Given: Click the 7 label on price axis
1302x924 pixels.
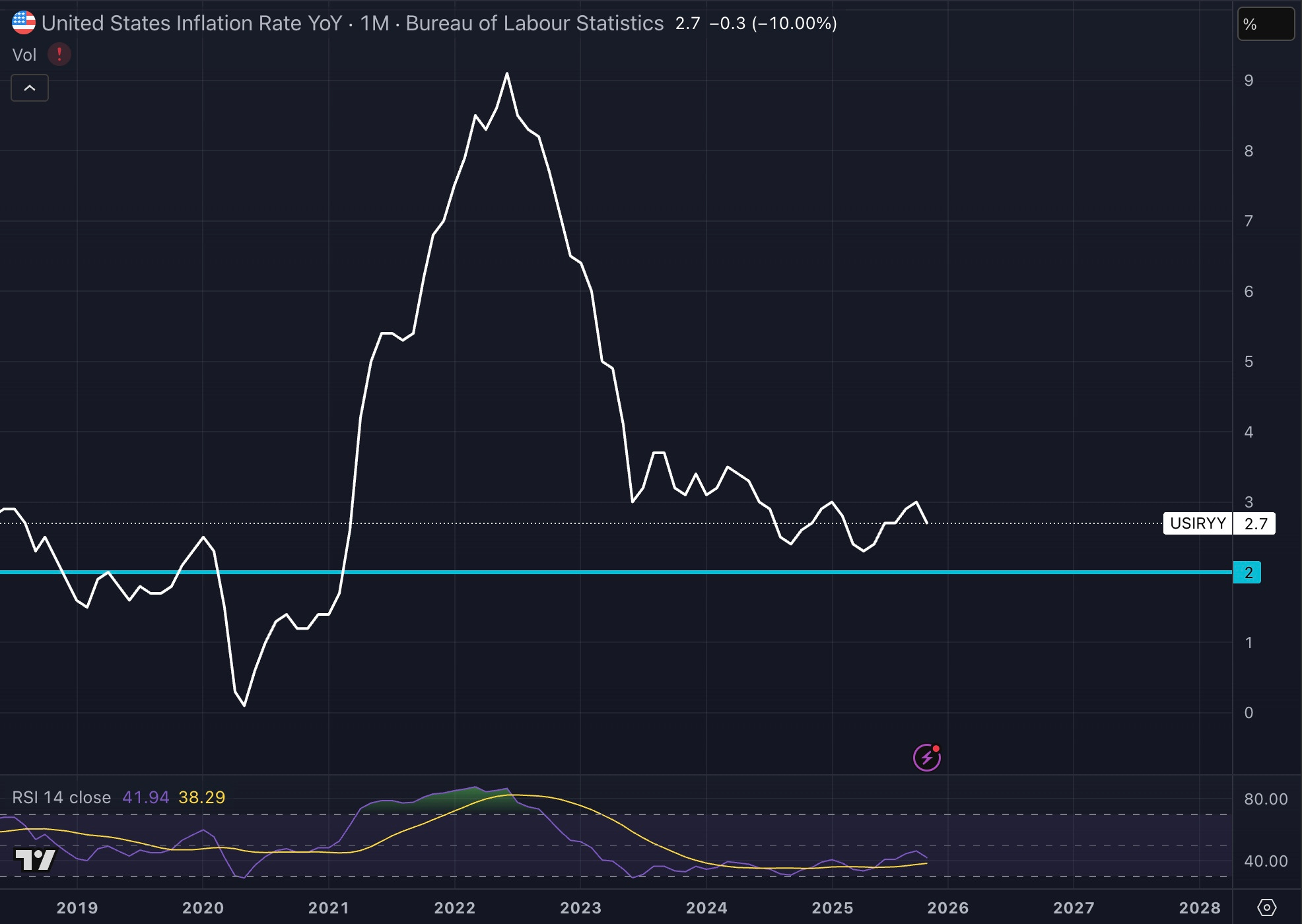Looking at the screenshot, I should pos(1249,221).
